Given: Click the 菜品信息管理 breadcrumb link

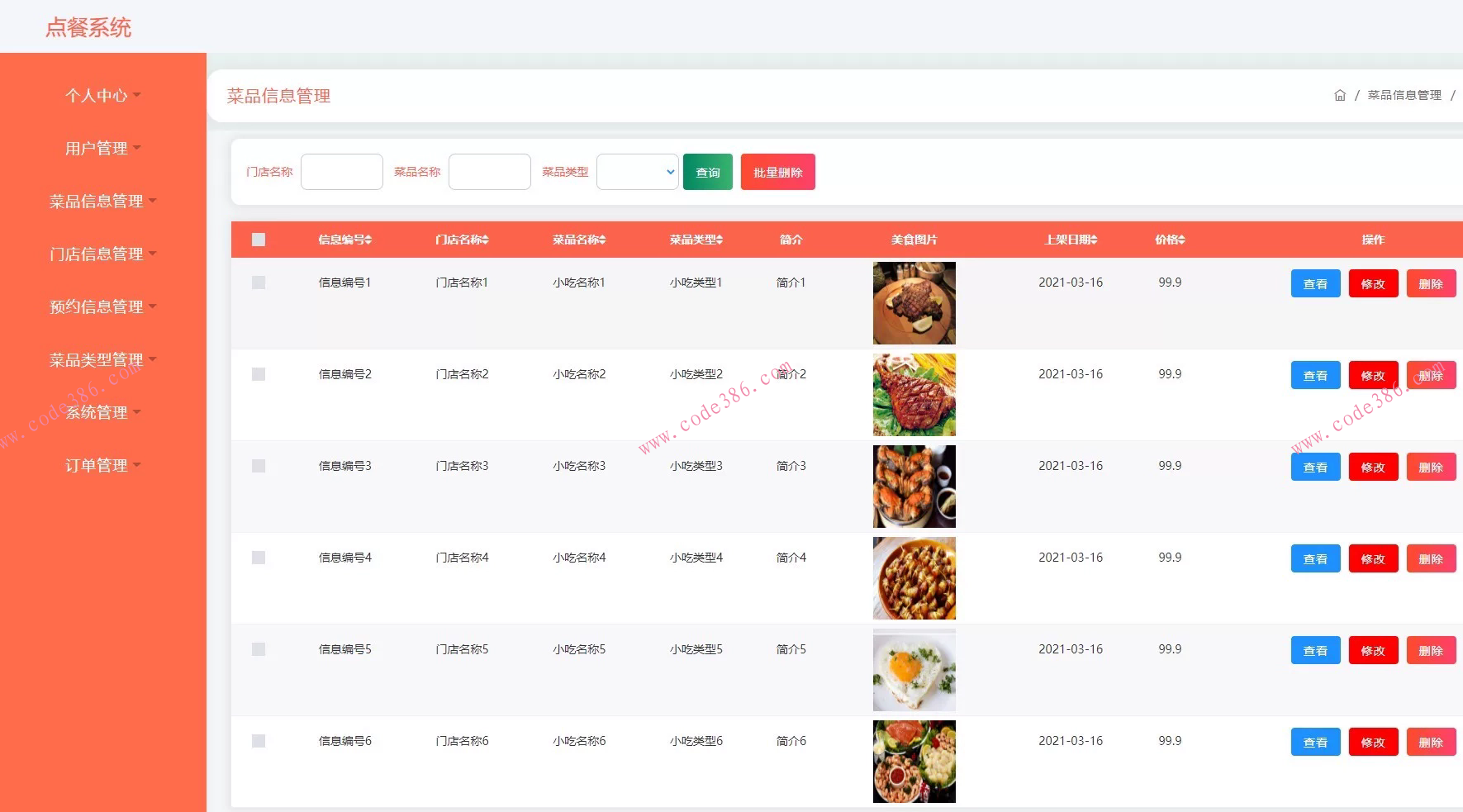Looking at the screenshot, I should pos(1404,95).
